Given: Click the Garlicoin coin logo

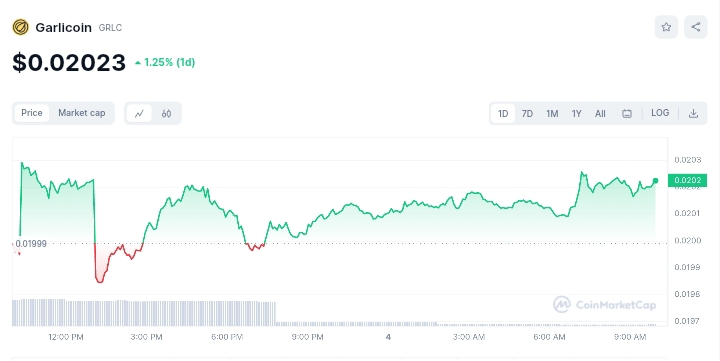Looking at the screenshot, I should pyautogui.click(x=20, y=28).
